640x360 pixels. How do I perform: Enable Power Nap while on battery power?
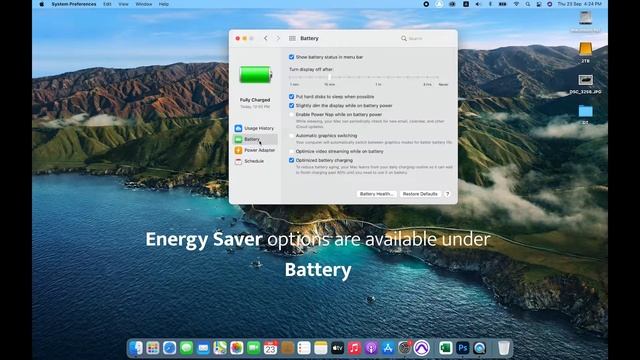point(291,115)
